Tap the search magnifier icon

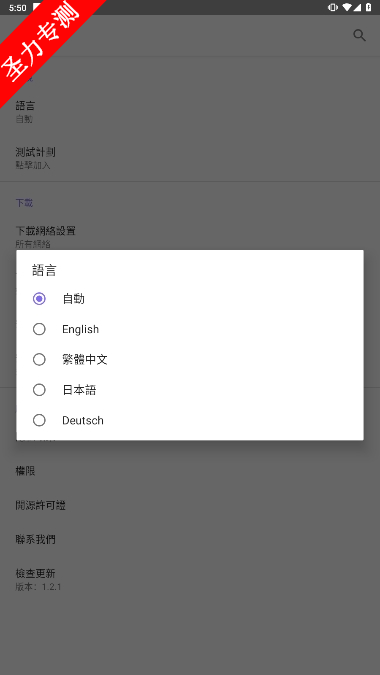(x=359, y=35)
